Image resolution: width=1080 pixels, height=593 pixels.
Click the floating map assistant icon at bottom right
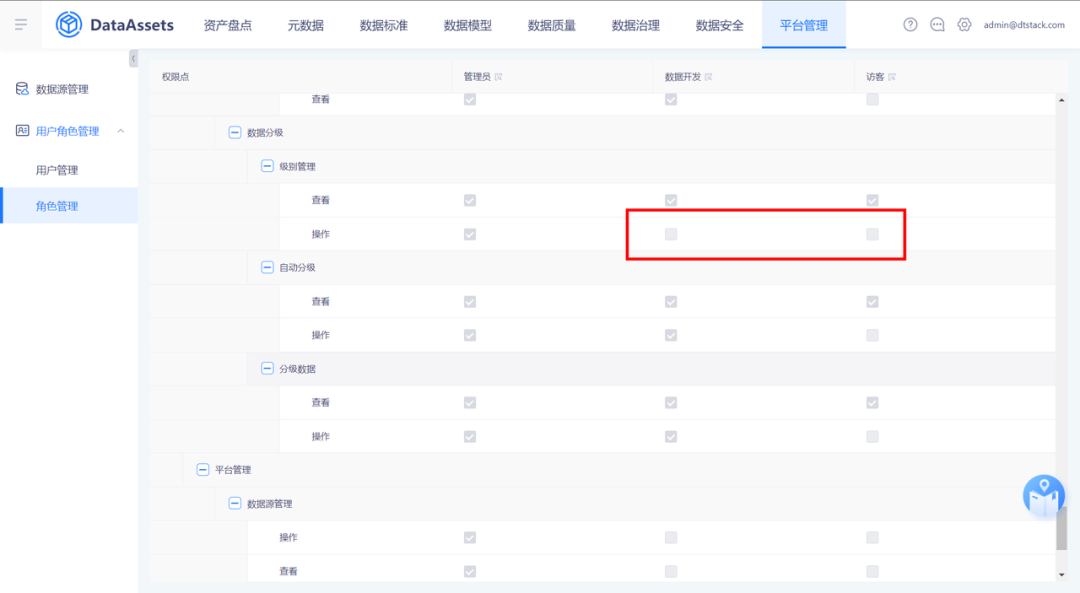(1043, 496)
